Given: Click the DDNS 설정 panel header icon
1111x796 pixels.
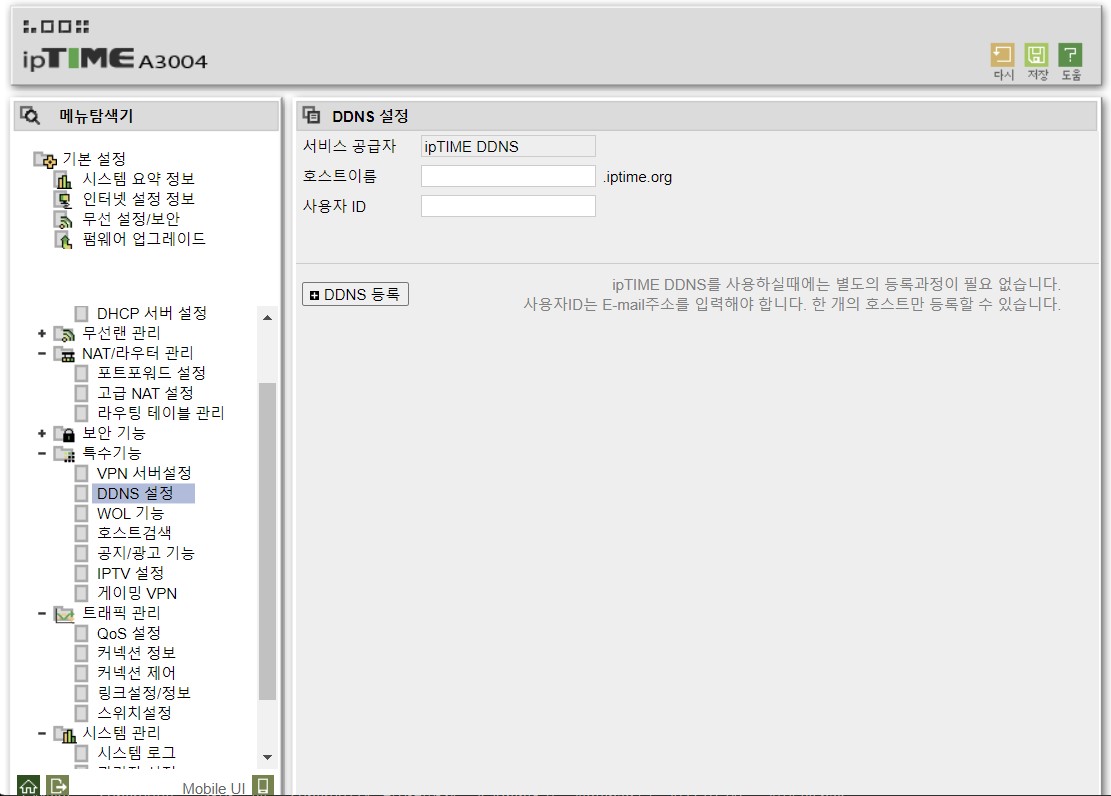Looking at the screenshot, I should point(311,115).
